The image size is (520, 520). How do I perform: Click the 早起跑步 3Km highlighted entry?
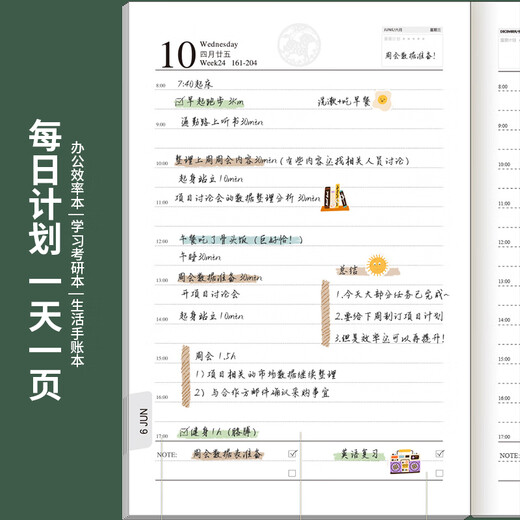pyautogui.click(x=215, y=102)
